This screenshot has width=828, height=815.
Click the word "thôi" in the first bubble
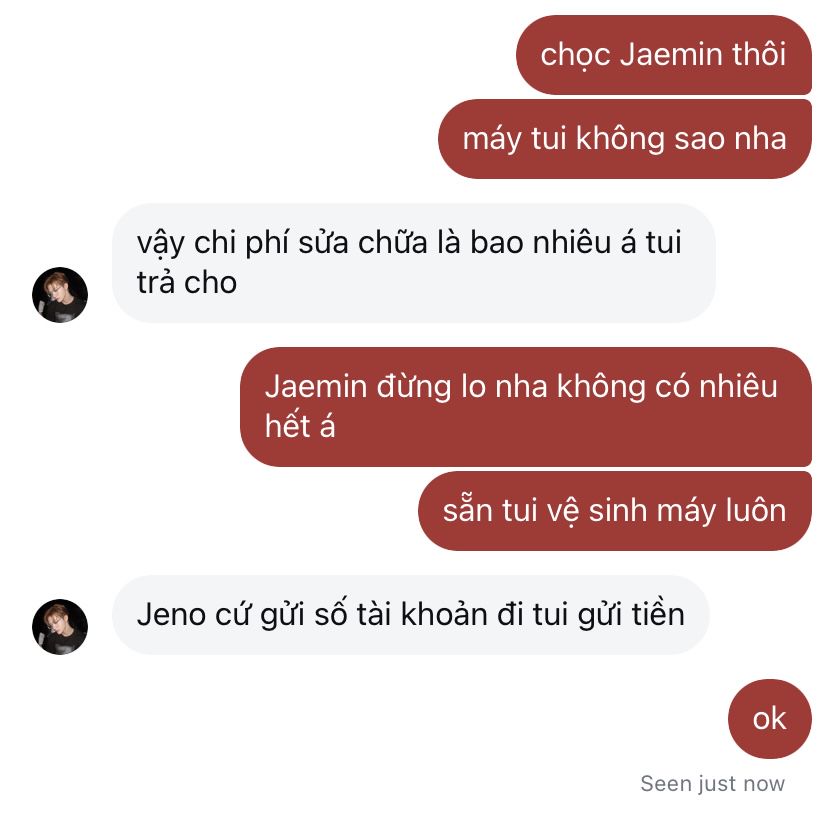(x=759, y=54)
